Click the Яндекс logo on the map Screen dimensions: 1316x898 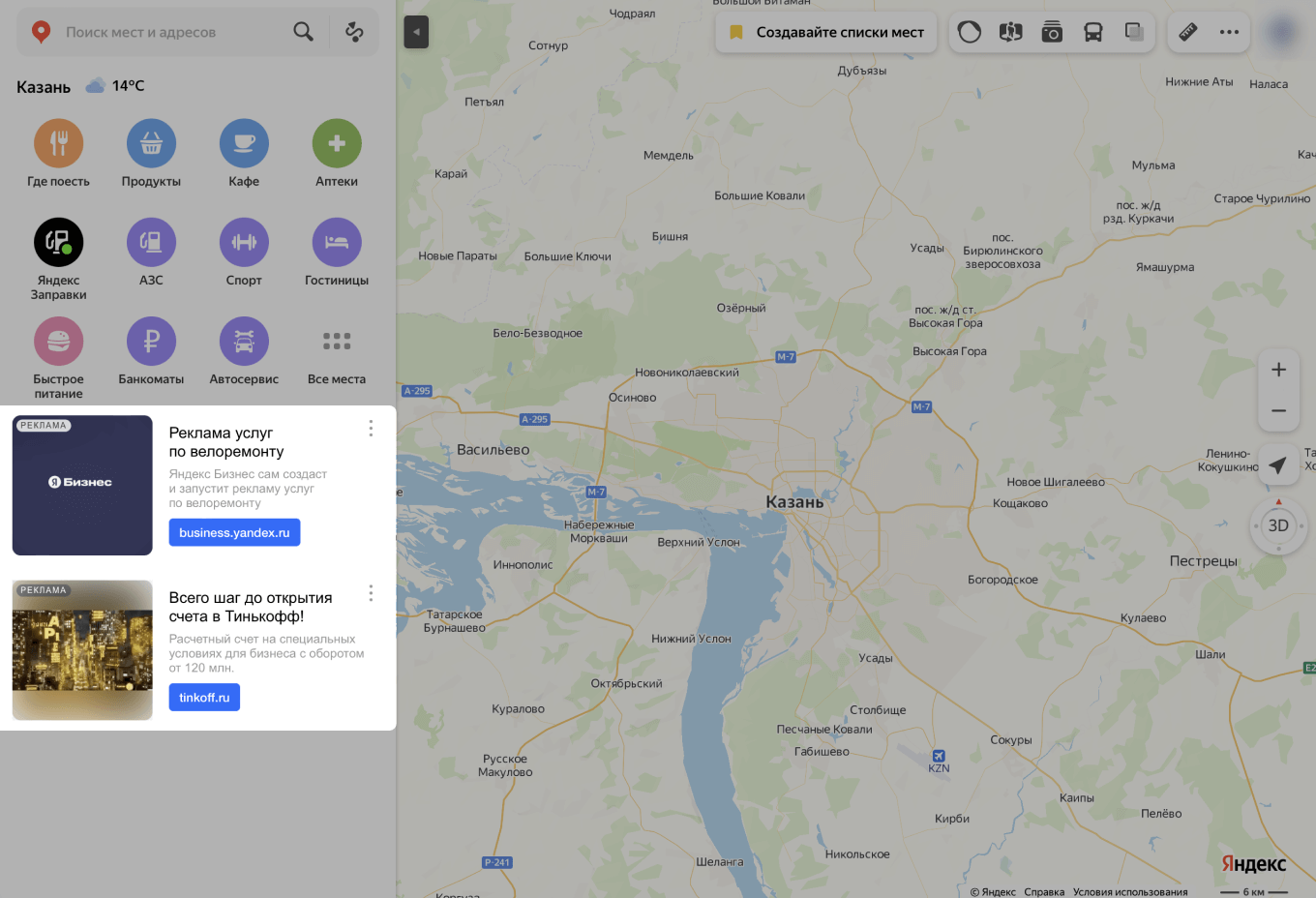[x=1254, y=863]
